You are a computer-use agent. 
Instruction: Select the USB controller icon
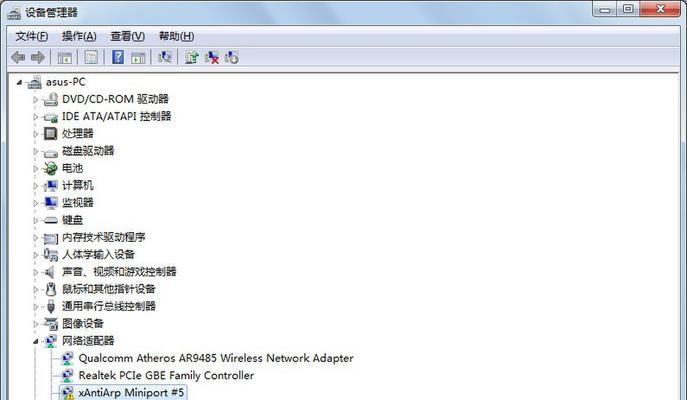pyautogui.click(x=51, y=307)
